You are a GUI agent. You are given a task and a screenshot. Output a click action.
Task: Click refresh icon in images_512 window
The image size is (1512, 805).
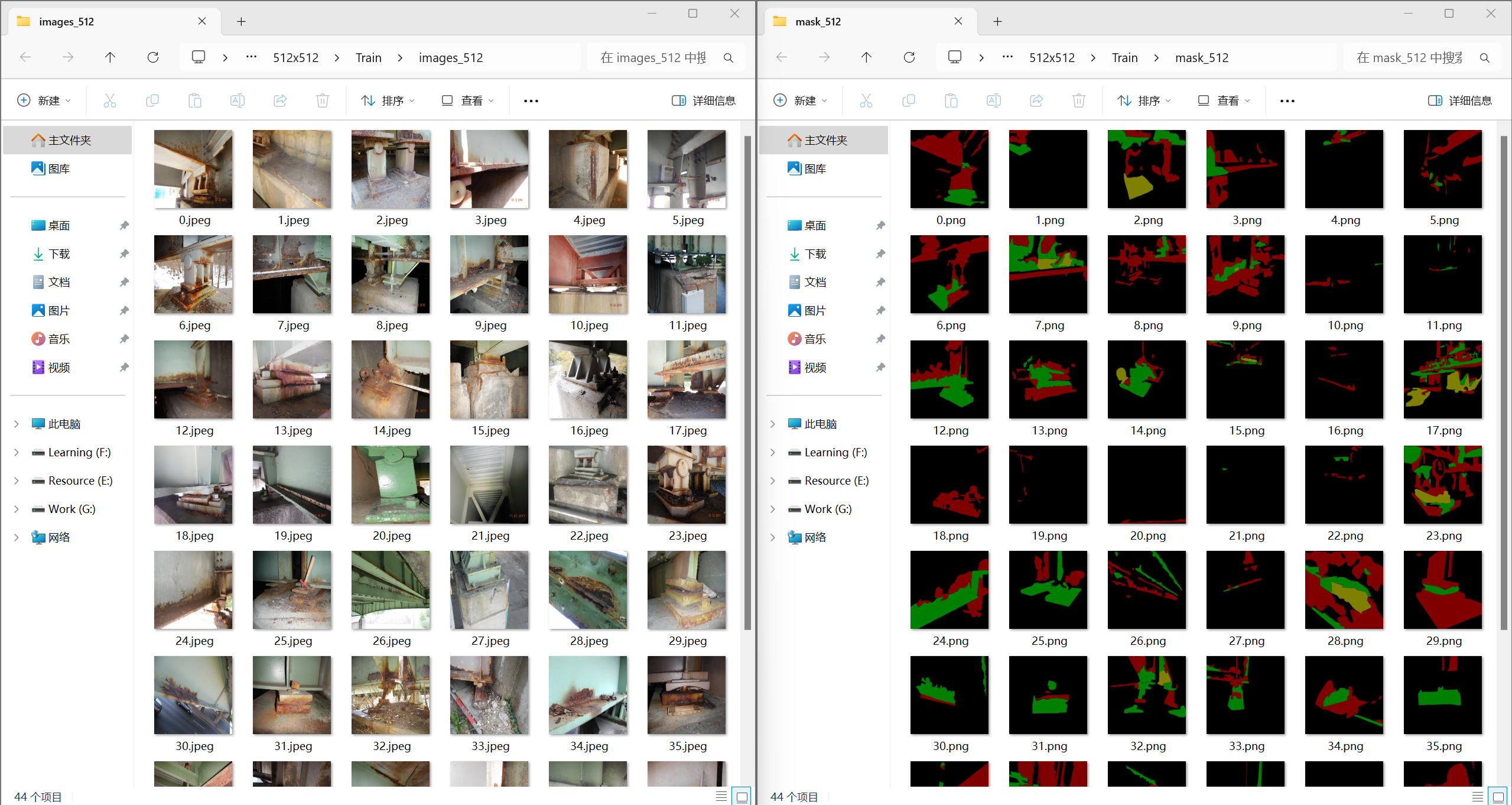coord(153,57)
